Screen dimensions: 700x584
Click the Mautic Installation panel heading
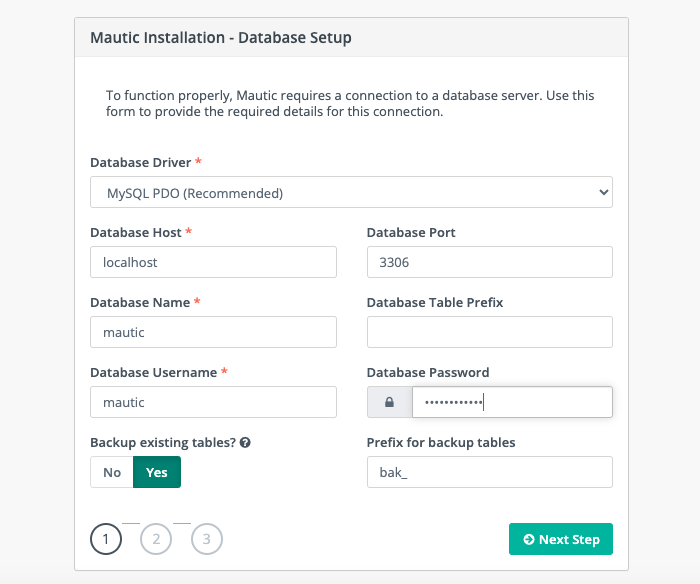(221, 39)
